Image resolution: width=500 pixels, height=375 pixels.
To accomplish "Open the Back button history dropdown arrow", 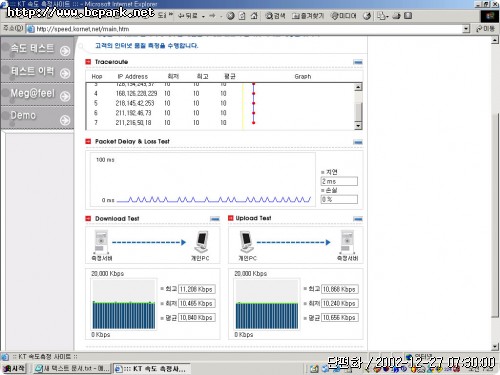I will click(x=203, y=16).
